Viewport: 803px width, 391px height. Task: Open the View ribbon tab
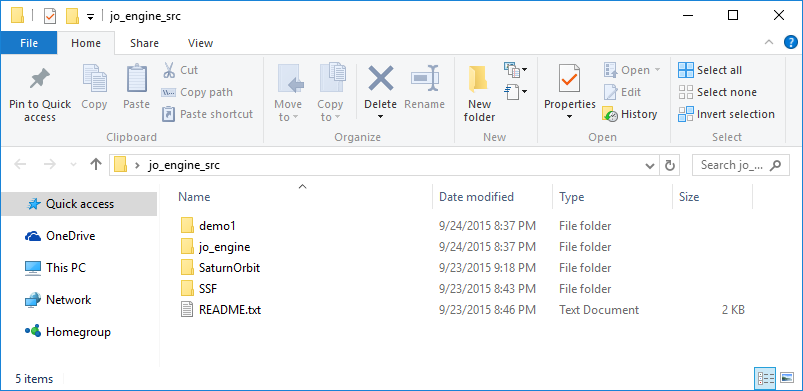click(200, 44)
